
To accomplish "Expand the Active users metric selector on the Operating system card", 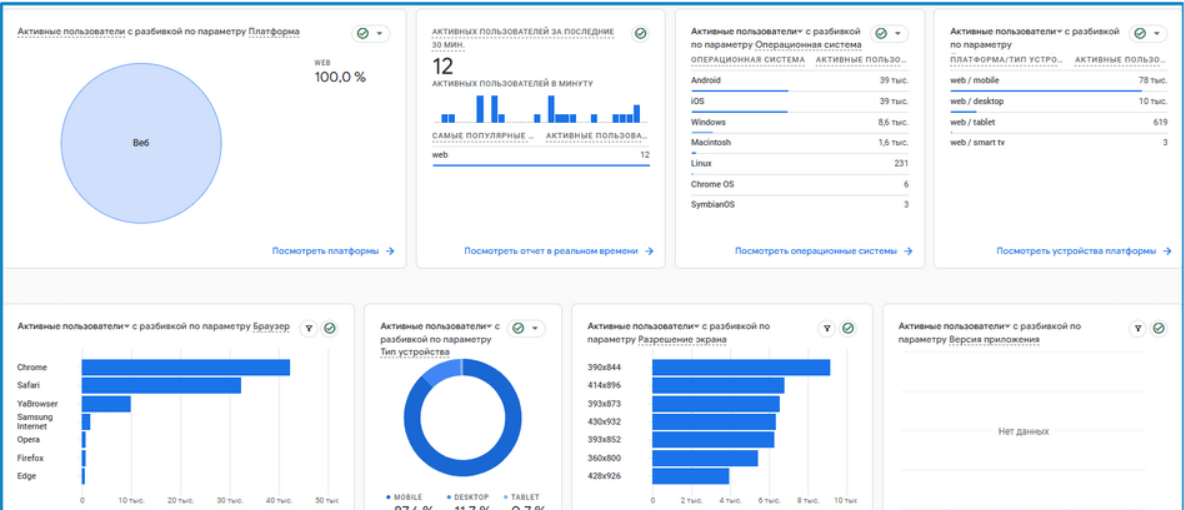I will click(x=800, y=32).
